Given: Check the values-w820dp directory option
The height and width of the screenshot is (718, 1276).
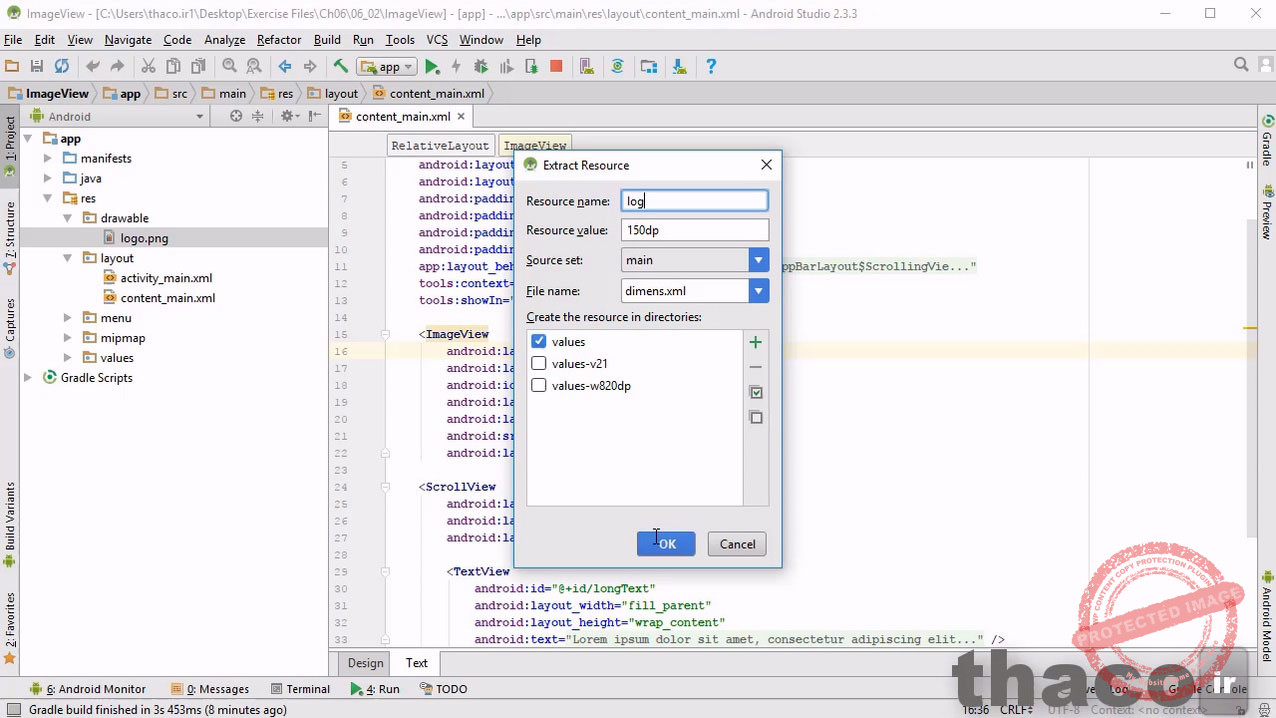Looking at the screenshot, I should click(539, 385).
